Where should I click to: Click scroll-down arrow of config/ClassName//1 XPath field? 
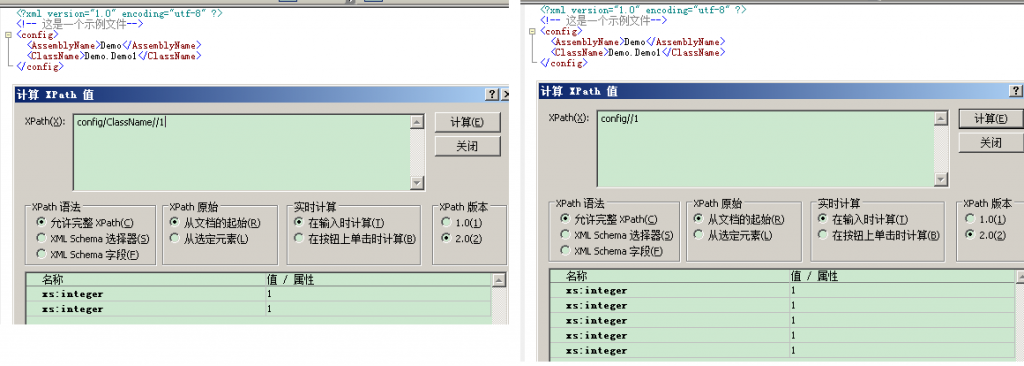pyautogui.click(x=417, y=184)
